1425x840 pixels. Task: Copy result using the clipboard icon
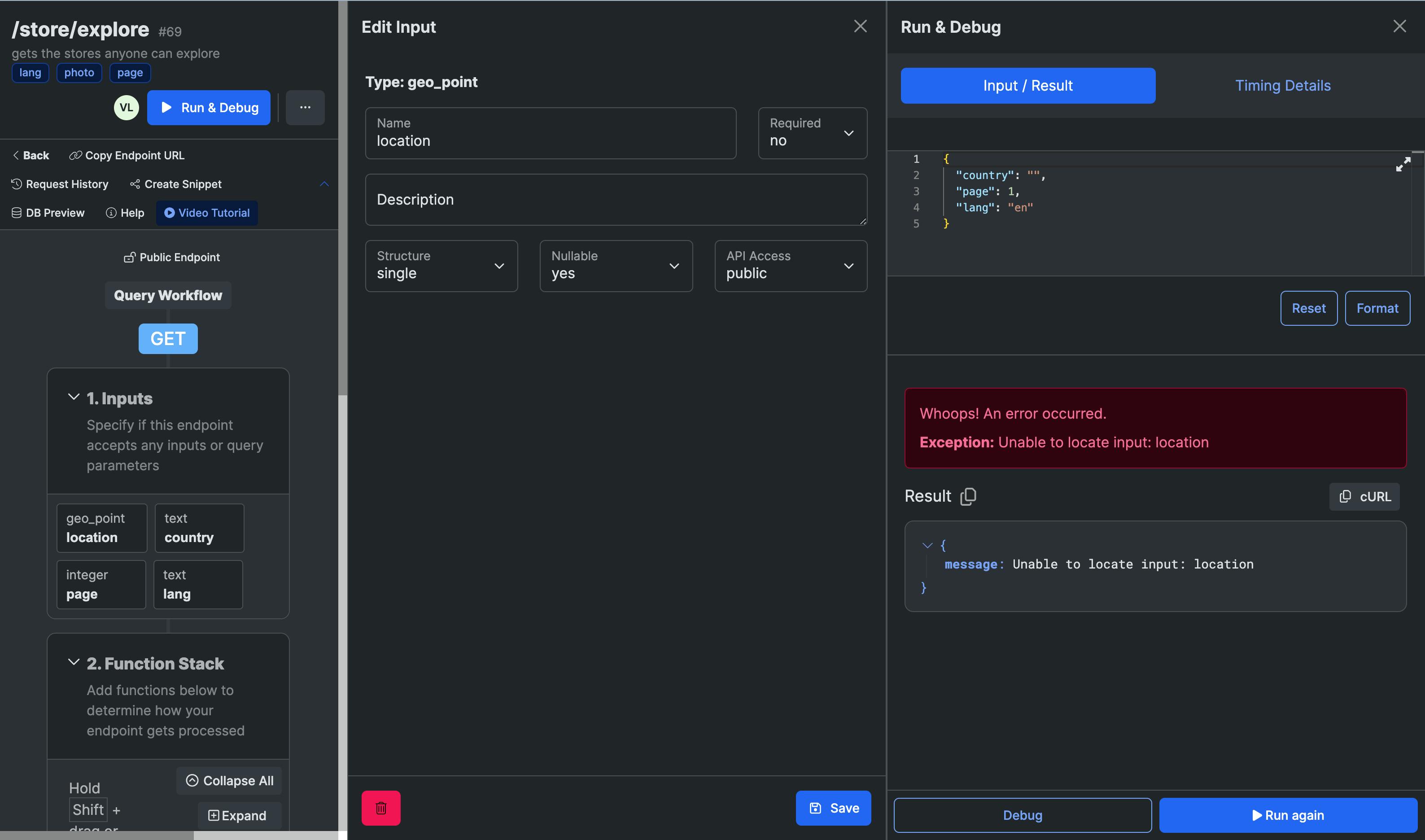(968, 496)
